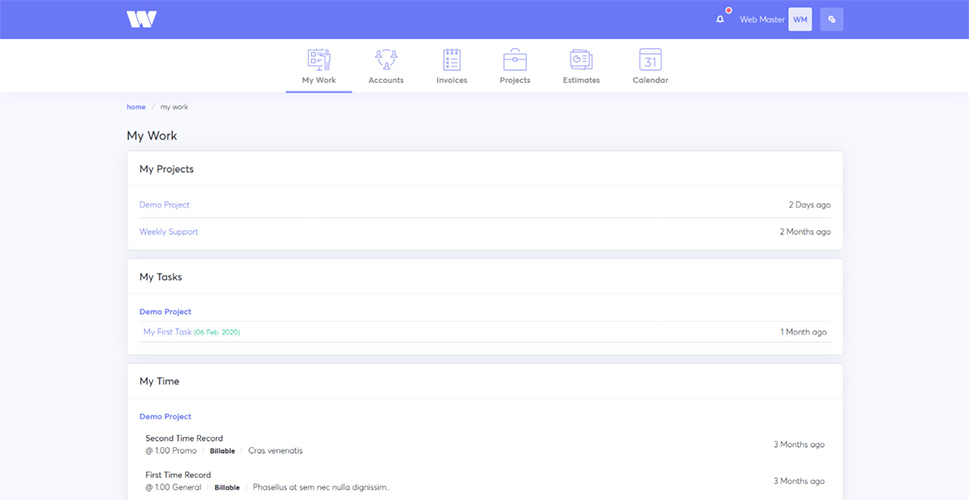Select the My Work icon
The image size is (969, 500).
319,59
